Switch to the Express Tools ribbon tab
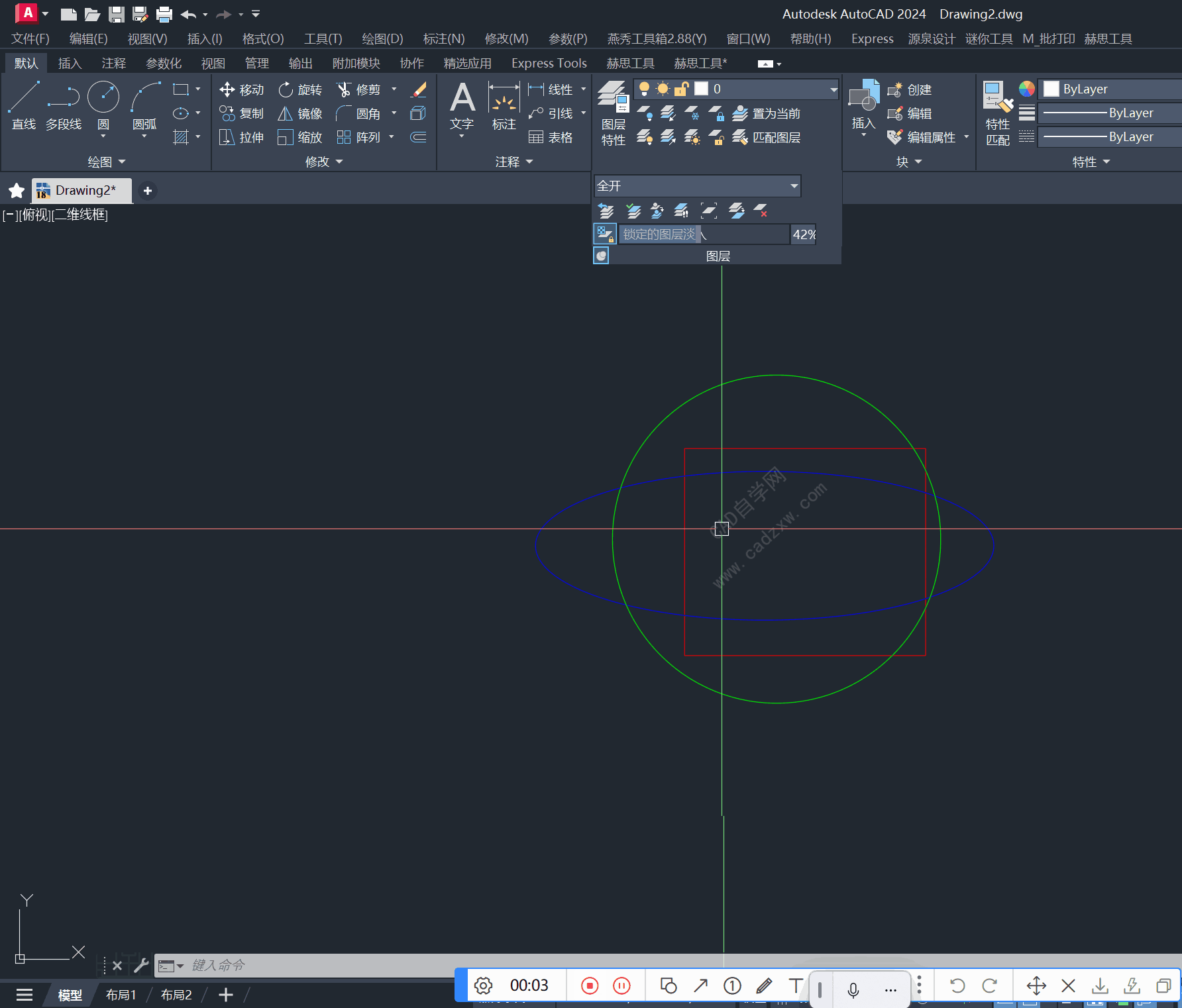This screenshot has width=1182, height=1008. [549, 63]
